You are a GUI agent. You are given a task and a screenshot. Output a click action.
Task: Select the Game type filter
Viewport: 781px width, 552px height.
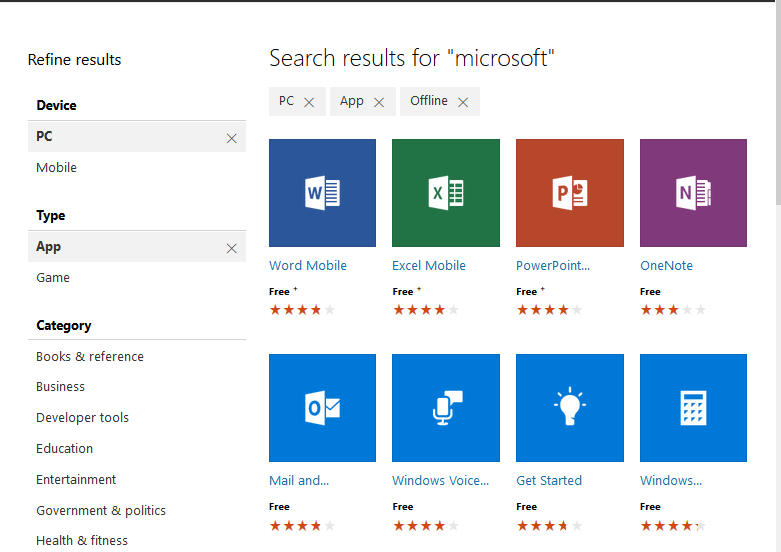53,277
